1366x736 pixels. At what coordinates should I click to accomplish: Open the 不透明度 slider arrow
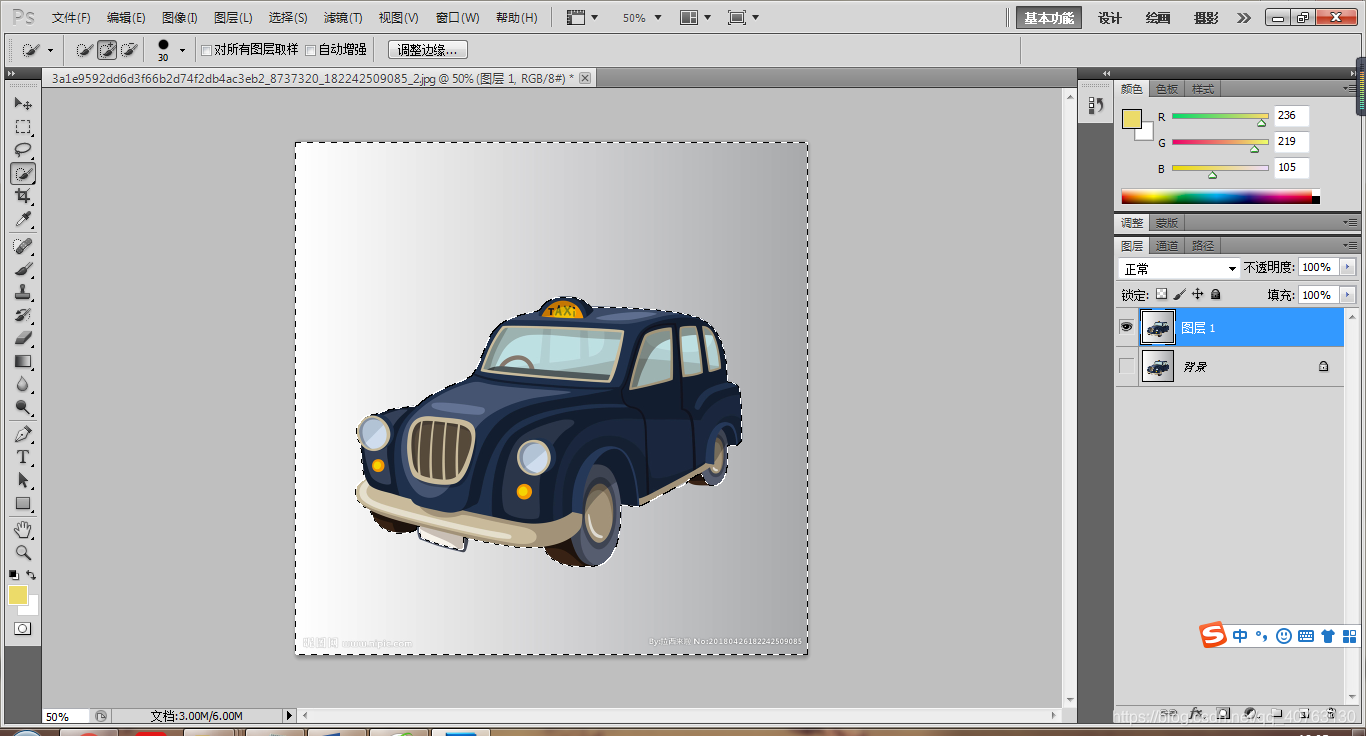1348,267
